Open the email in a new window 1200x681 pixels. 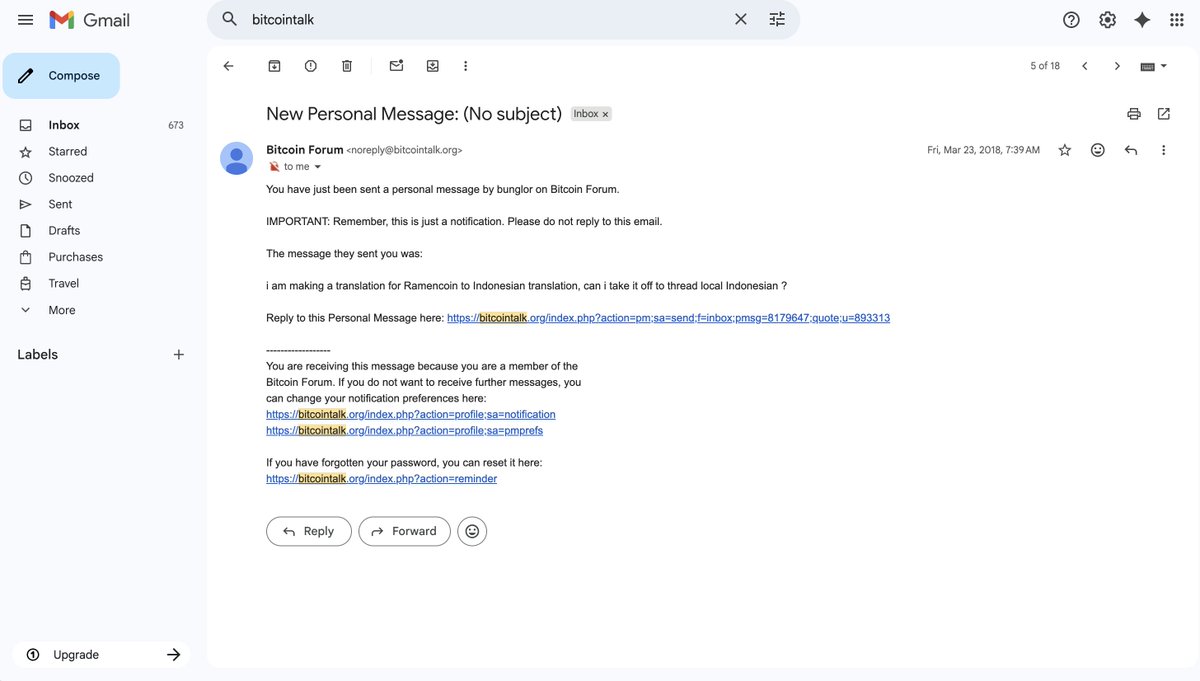tap(1164, 114)
